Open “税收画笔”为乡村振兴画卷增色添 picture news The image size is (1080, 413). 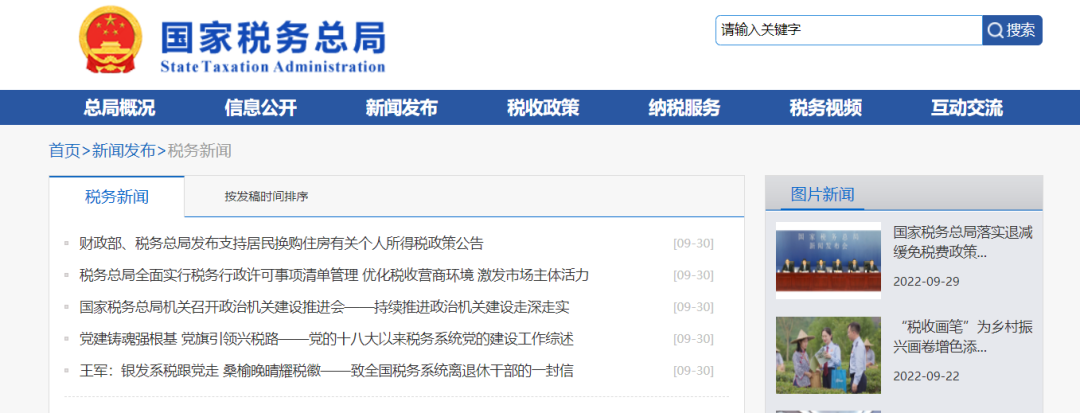point(963,337)
